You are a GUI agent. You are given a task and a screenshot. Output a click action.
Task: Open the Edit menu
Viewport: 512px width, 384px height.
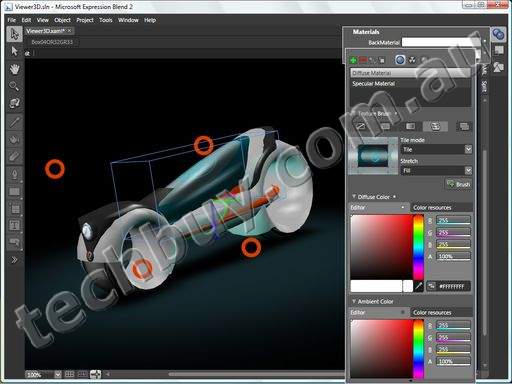(x=26, y=20)
